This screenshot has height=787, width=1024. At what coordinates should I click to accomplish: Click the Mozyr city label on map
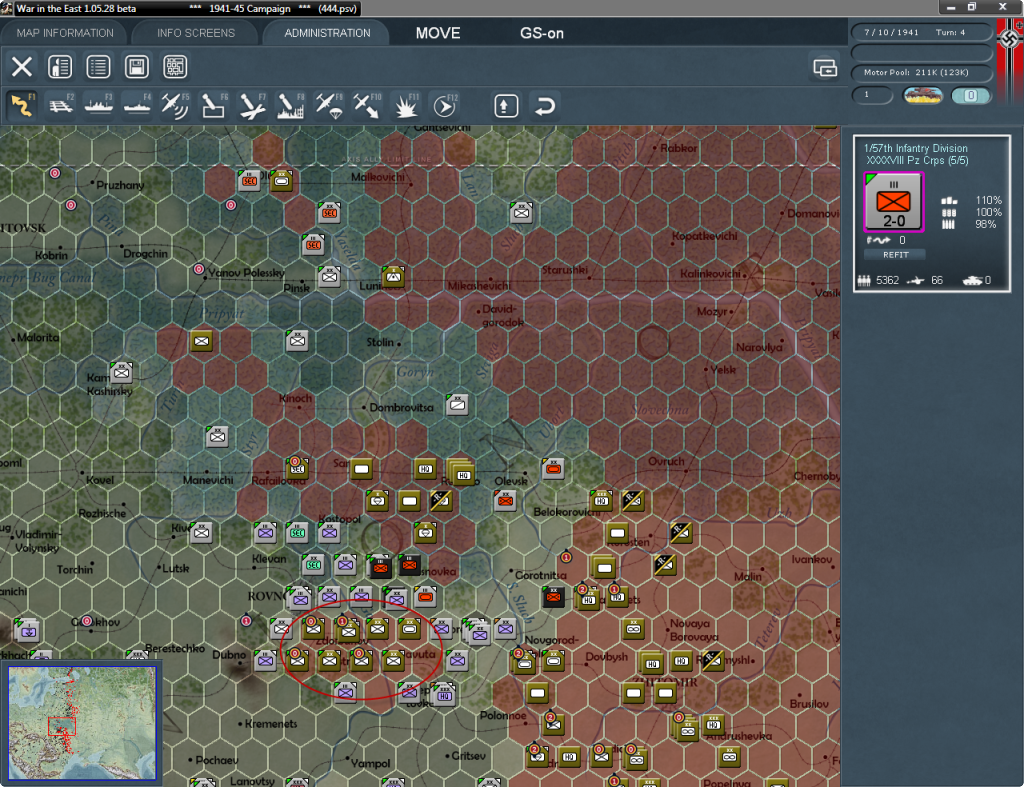711,312
